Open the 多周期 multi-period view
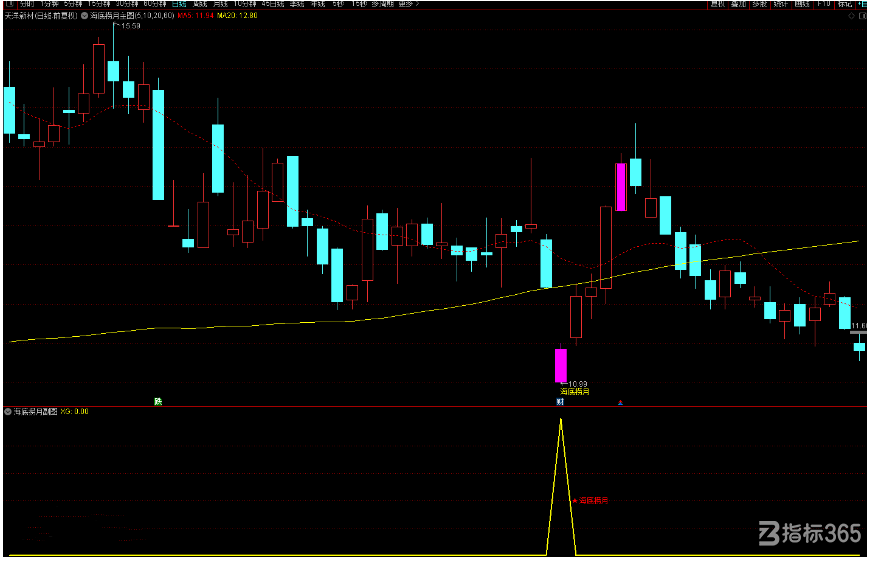The image size is (870, 561). click(x=383, y=4)
